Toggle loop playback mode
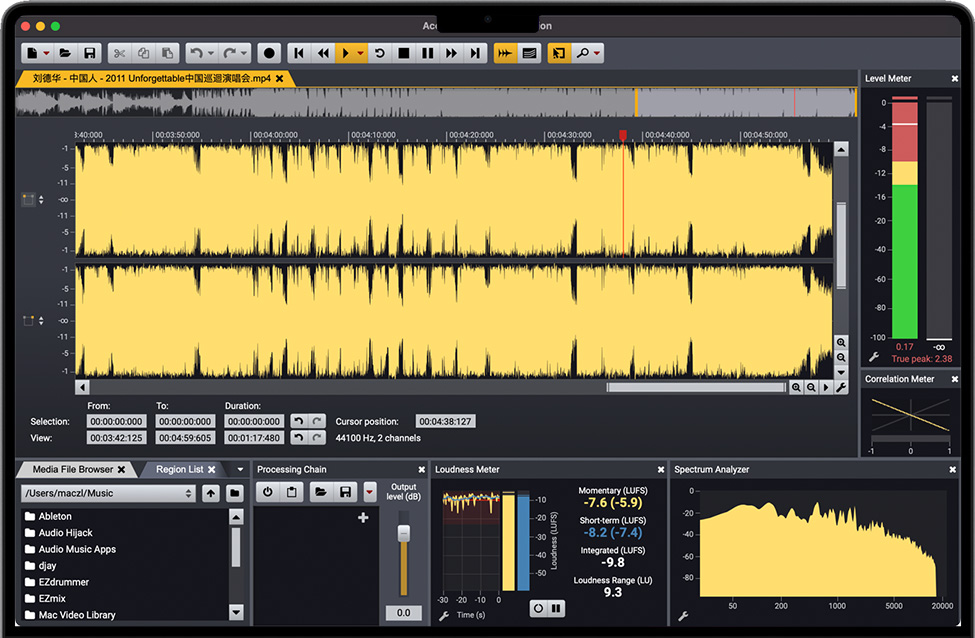 click(x=380, y=53)
